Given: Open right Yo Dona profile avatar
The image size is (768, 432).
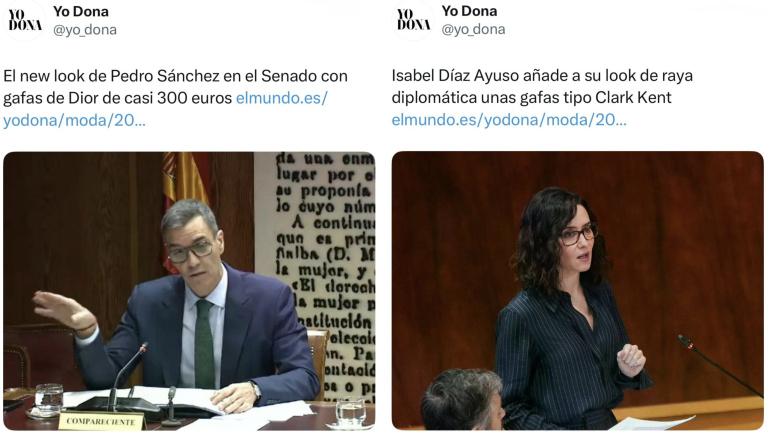Looking at the screenshot, I should [413, 20].
